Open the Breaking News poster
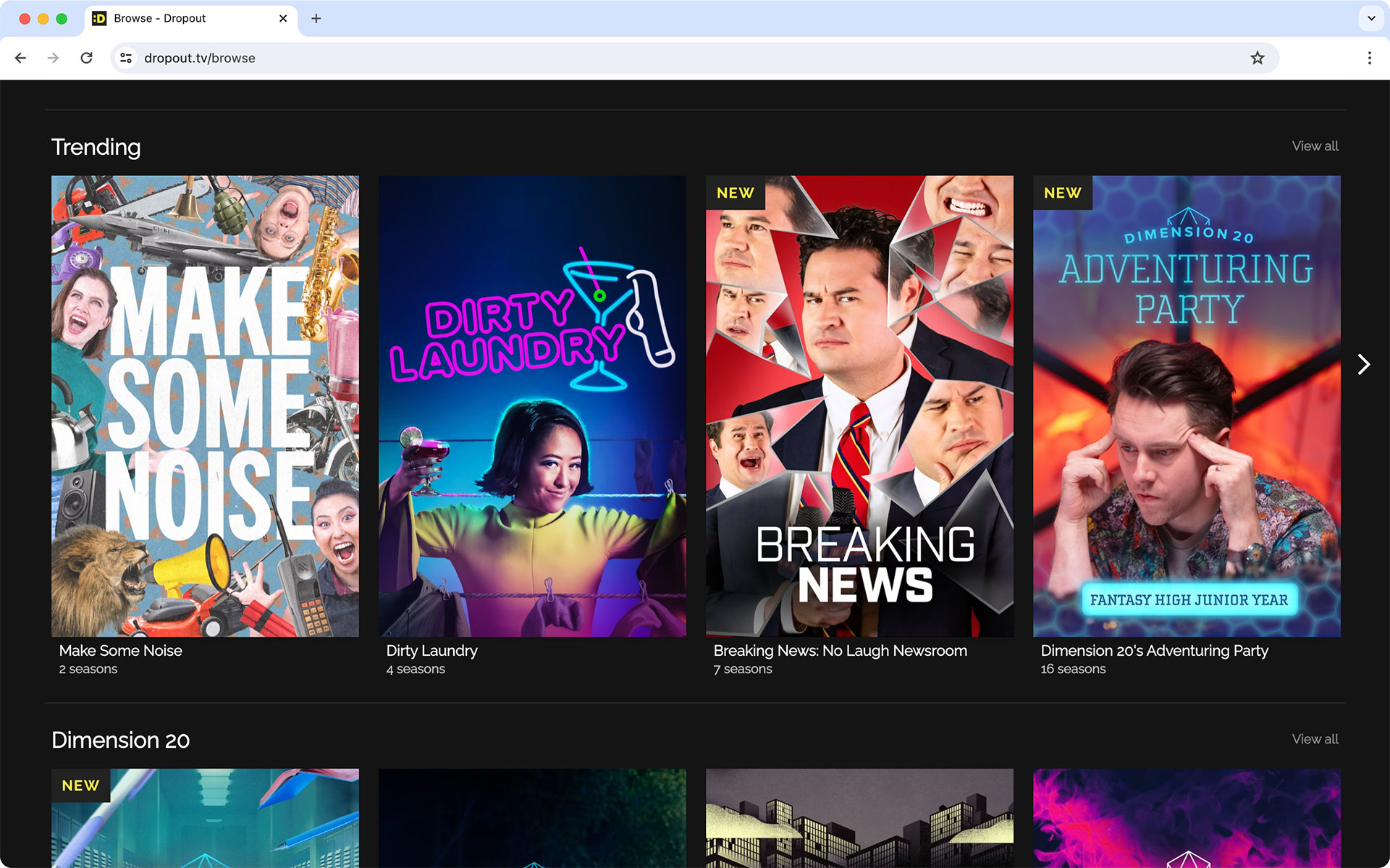 [859, 406]
